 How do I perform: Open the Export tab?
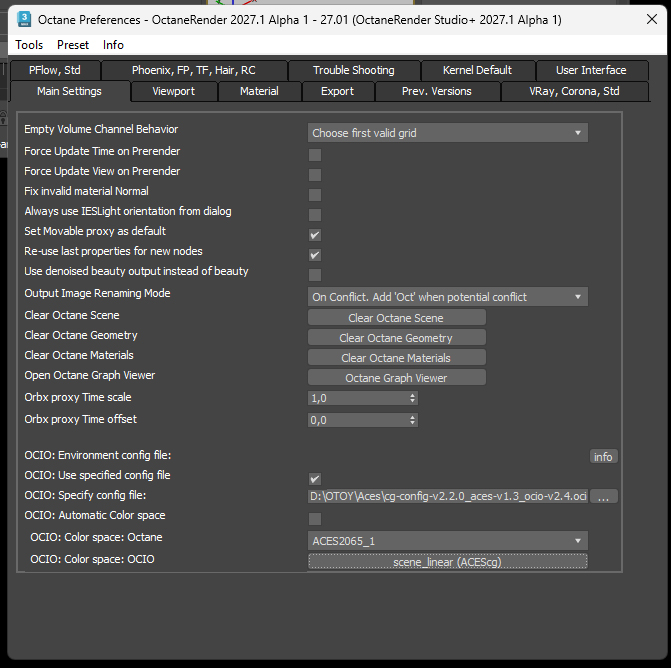(338, 91)
